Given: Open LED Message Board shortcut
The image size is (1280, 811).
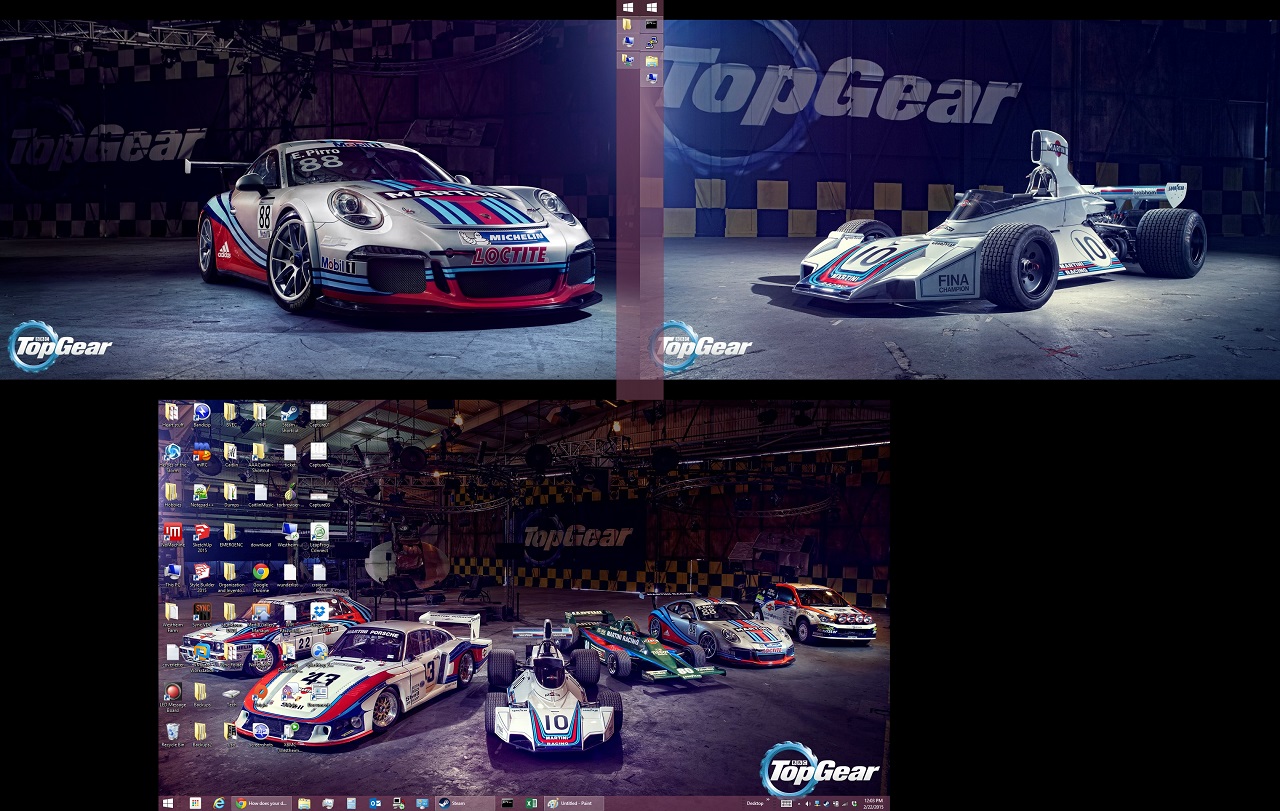Looking at the screenshot, I should tap(173, 696).
